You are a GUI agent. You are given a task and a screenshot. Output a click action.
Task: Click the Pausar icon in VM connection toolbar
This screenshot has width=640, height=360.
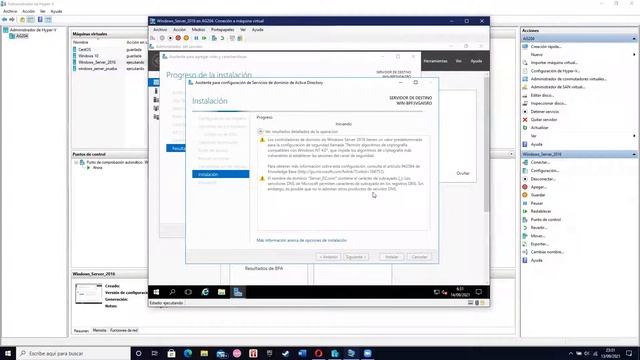(196, 38)
